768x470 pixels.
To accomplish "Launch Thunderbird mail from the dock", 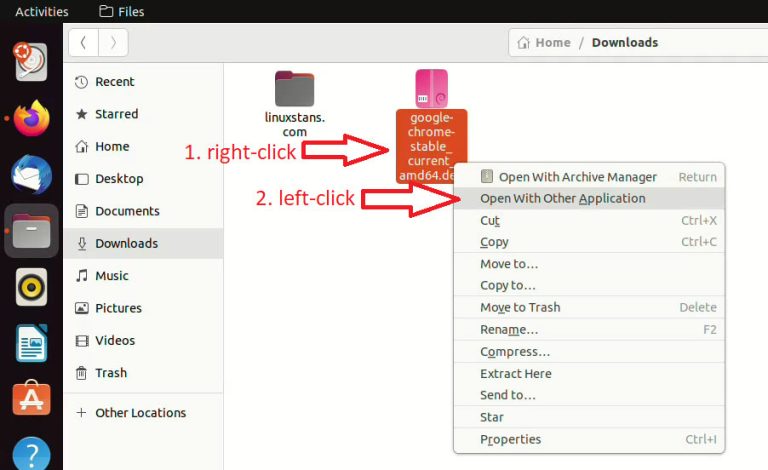I will [x=31, y=175].
